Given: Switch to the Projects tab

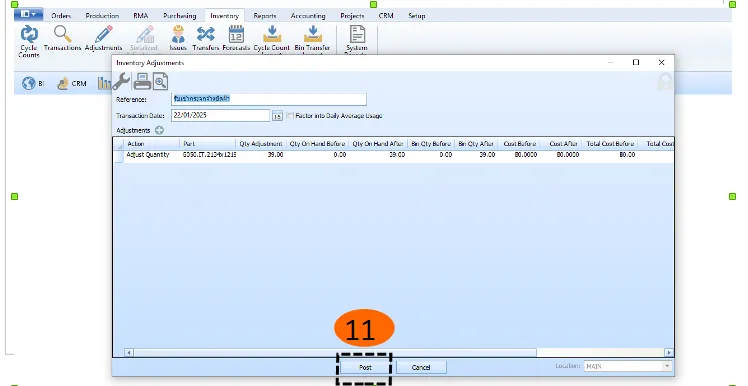Looking at the screenshot, I should (x=352, y=16).
